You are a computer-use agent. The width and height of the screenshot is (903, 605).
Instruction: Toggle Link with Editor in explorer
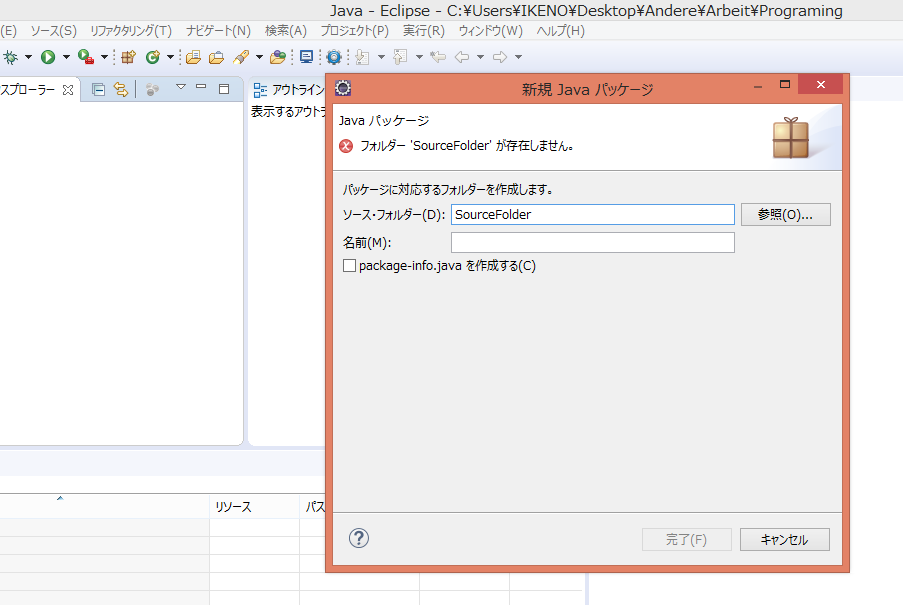[120, 89]
